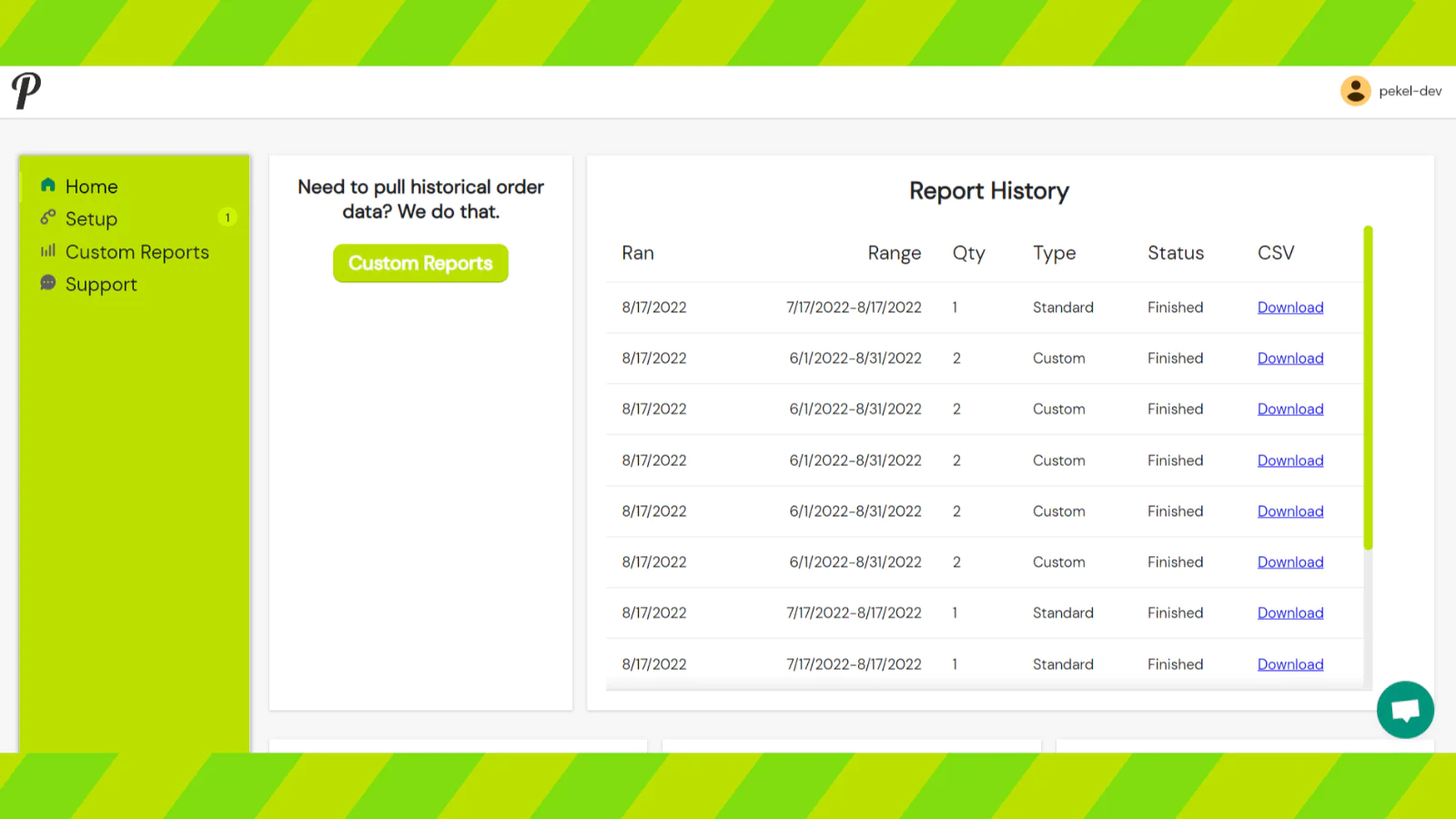Click the Setup gears icon
Screen dimensions: 1456x819
coord(48,217)
